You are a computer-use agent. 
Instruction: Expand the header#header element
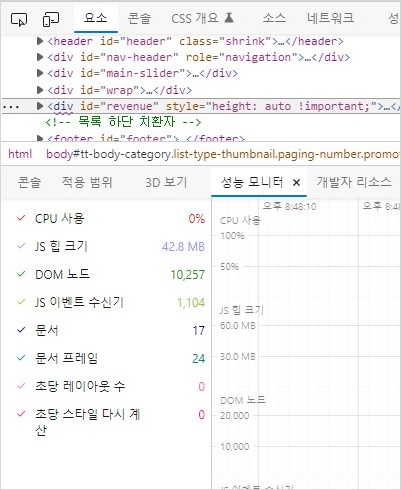[x=40, y=41]
